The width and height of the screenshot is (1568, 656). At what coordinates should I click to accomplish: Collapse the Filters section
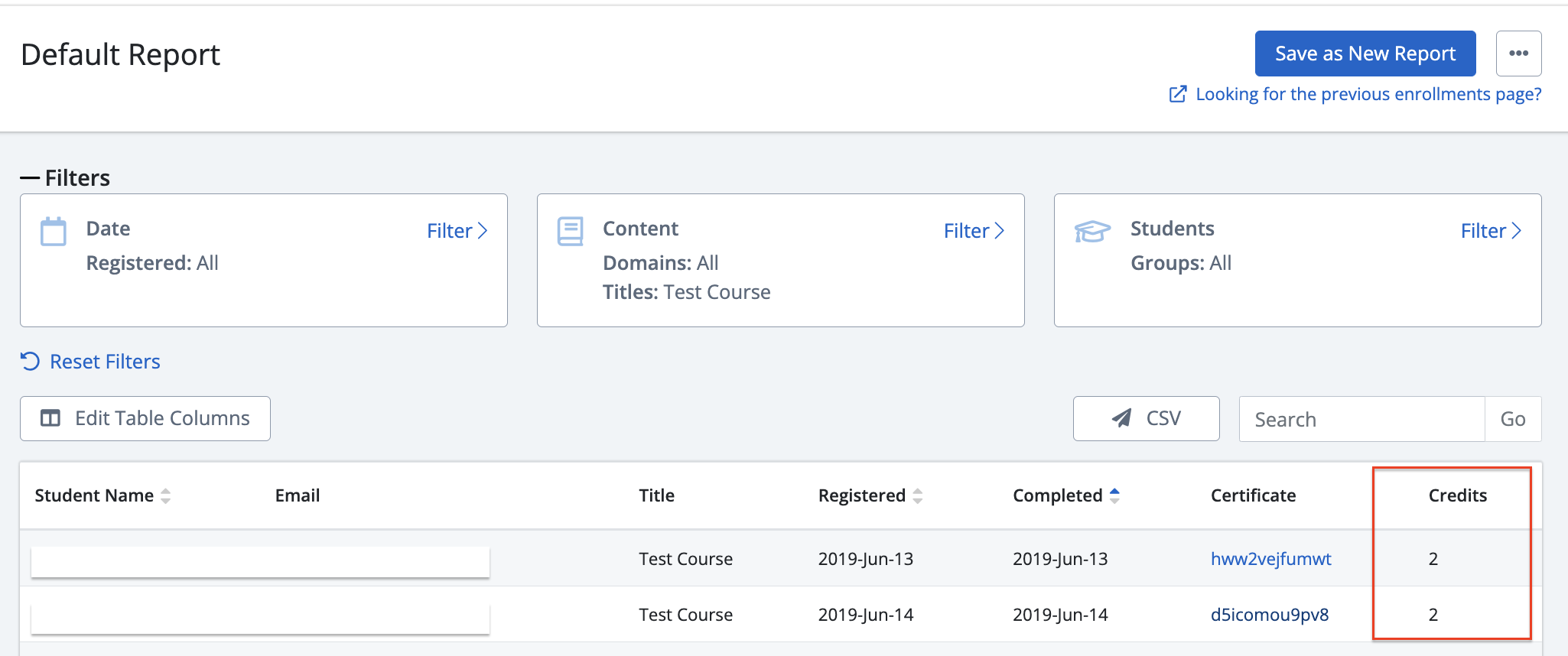pos(31,178)
